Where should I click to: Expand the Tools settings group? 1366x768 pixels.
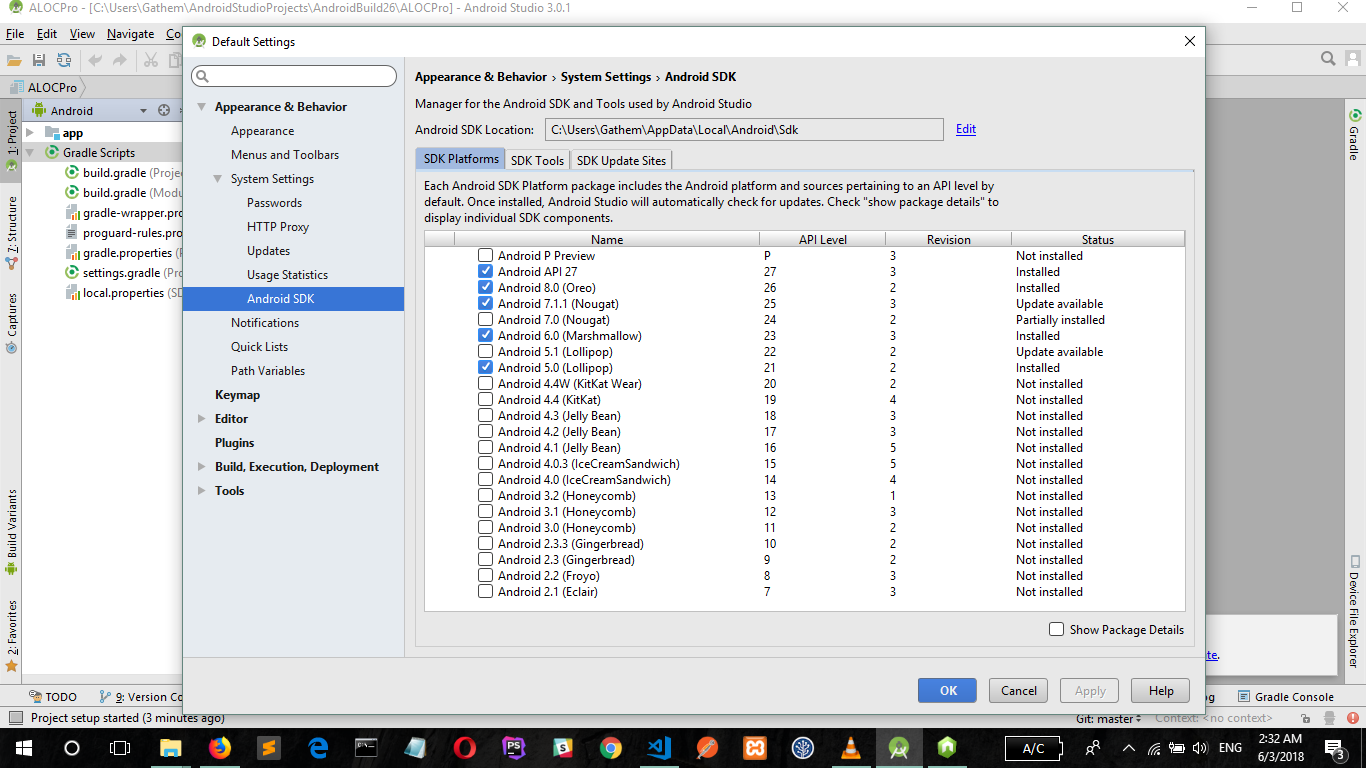tap(202, 491)
